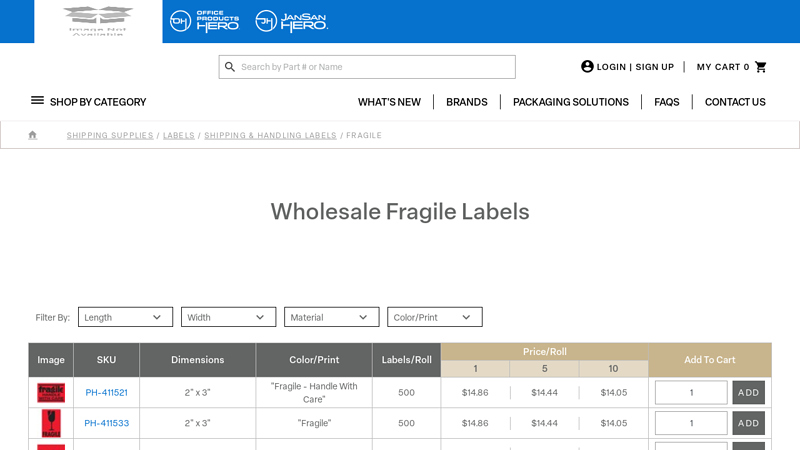
Task: Open the CONTACT US menu item
Action: click(735, 102)
